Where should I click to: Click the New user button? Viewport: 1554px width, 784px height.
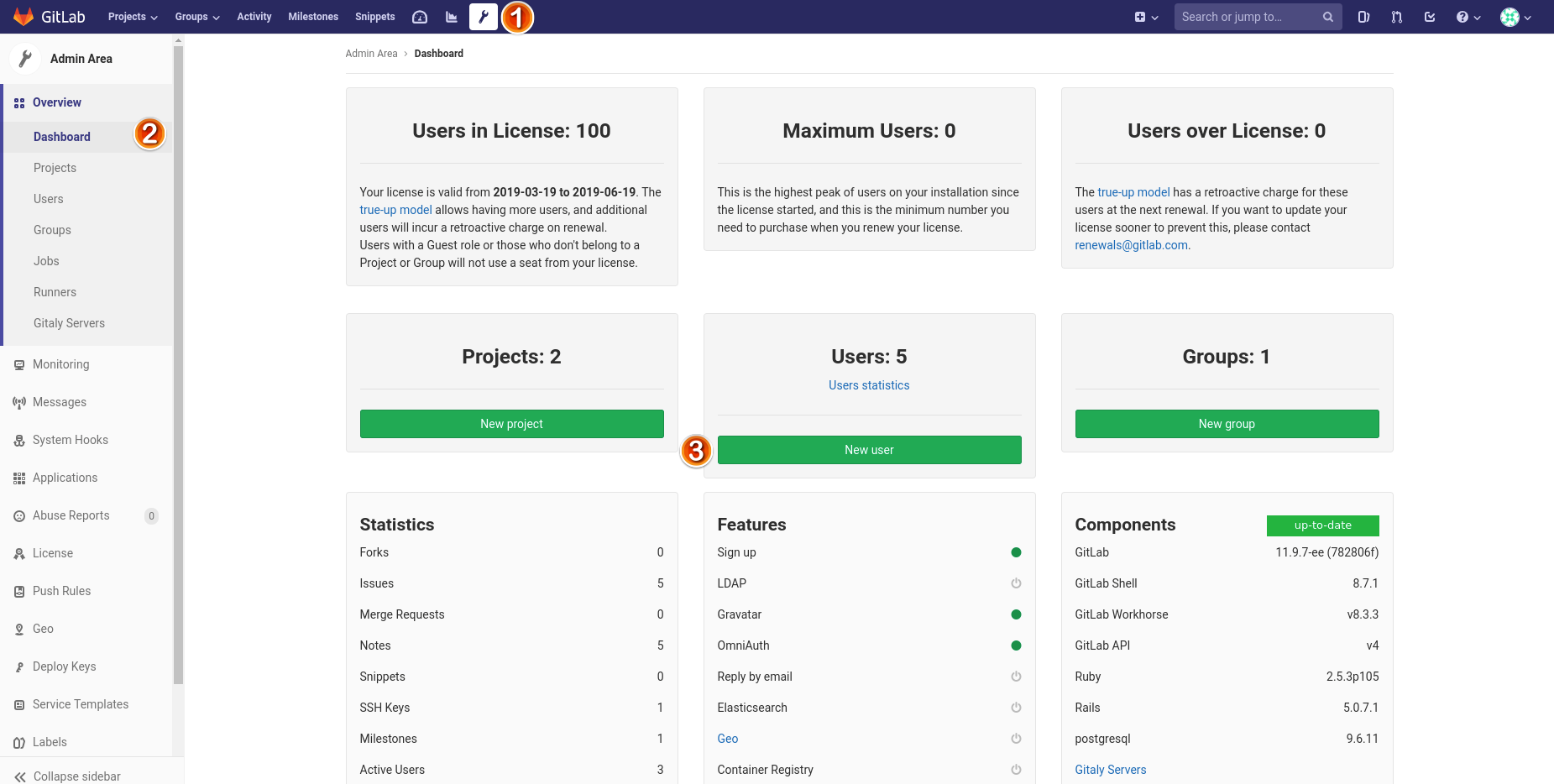click(x=869, y=450)
